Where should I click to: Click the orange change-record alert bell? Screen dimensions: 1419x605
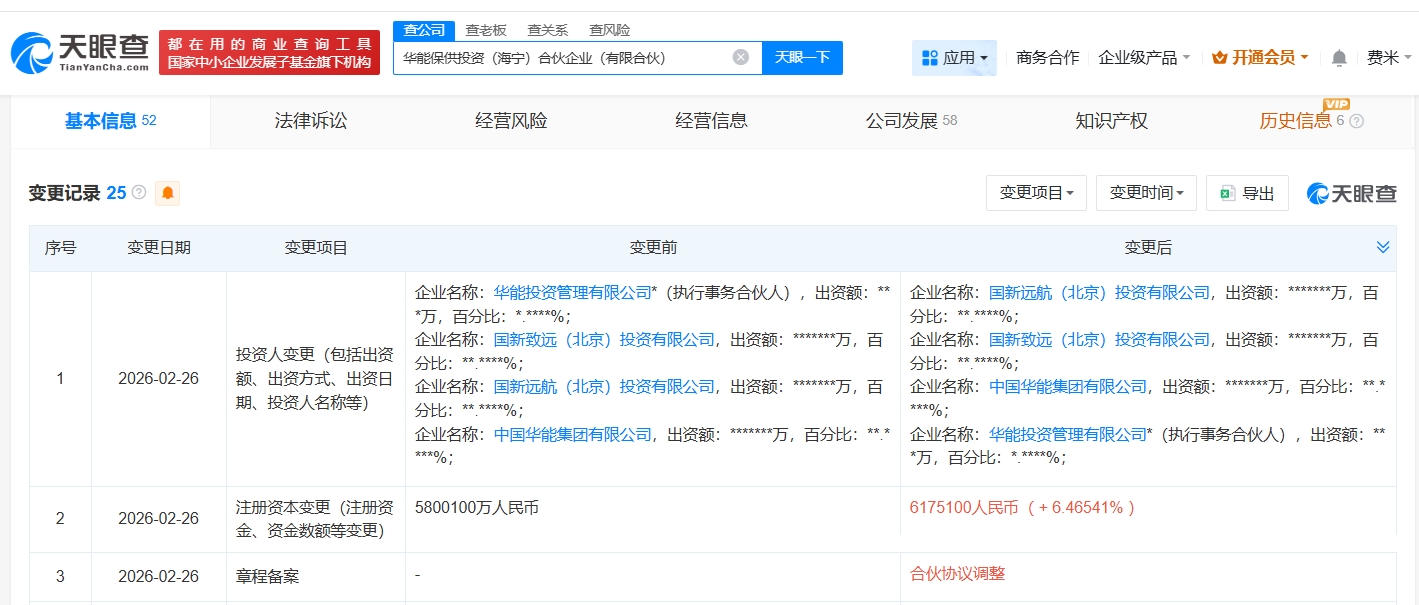[167, 193]
